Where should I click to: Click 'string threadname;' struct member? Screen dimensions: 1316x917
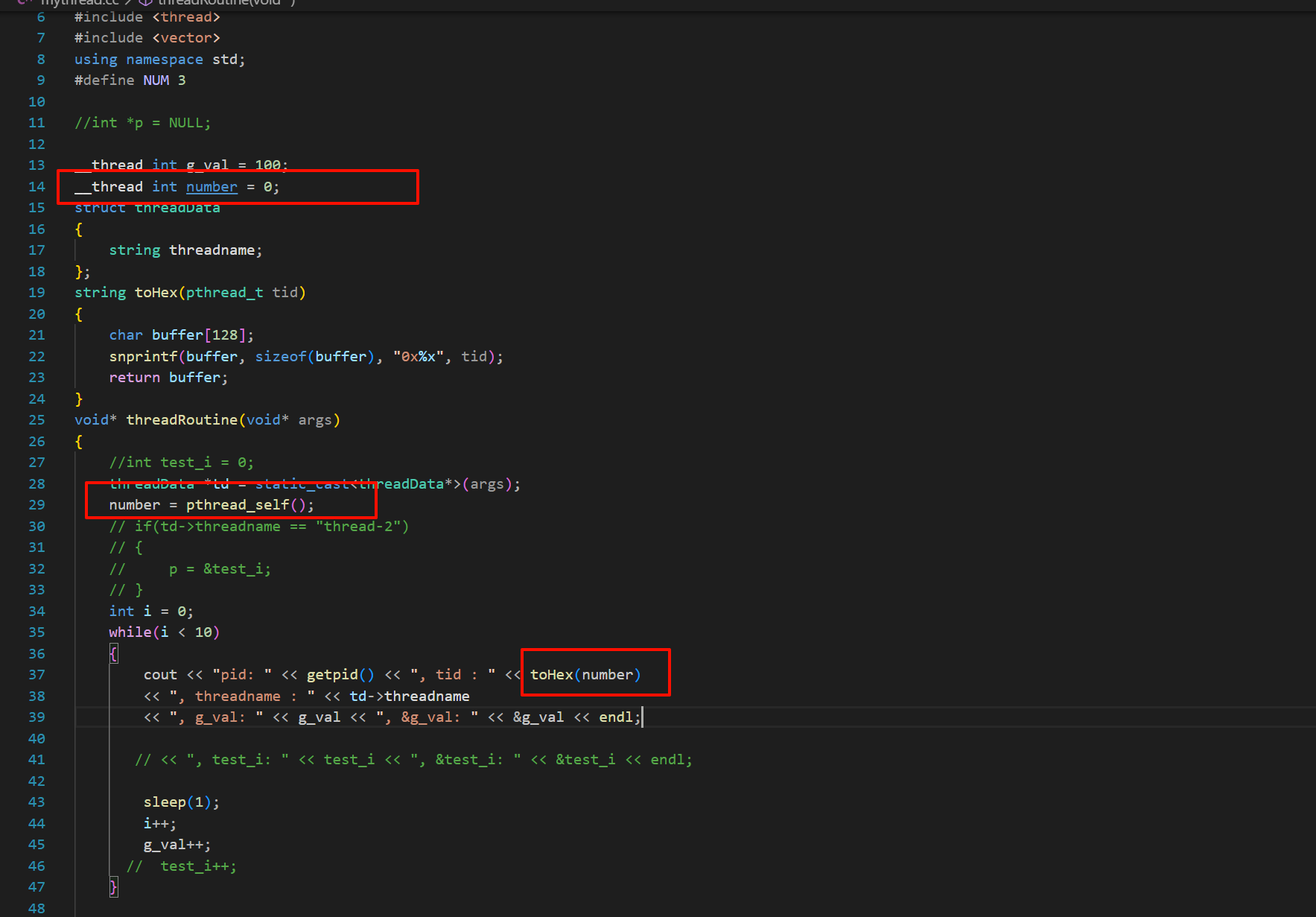[x=185, y=250]
